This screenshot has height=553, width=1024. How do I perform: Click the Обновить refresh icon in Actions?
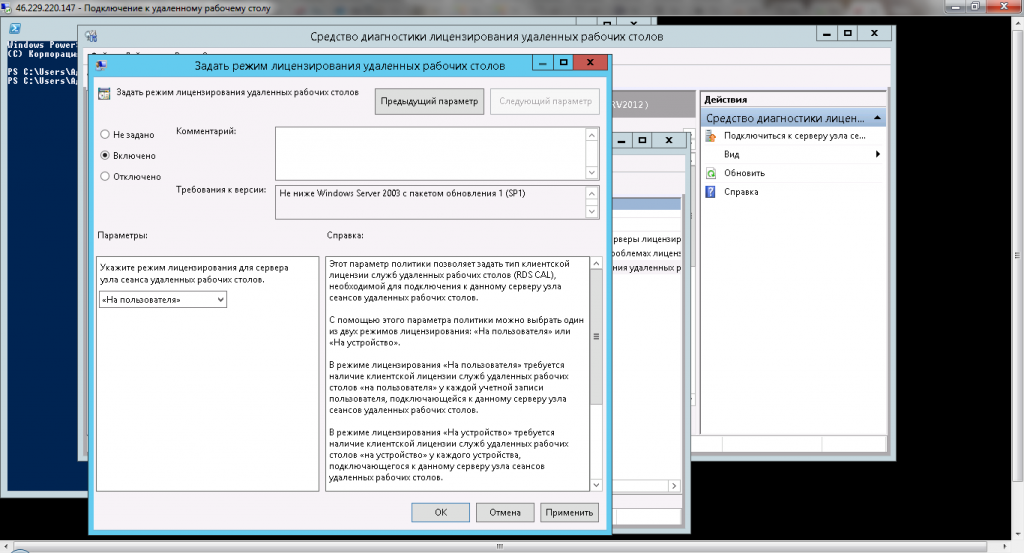[710, 173]
